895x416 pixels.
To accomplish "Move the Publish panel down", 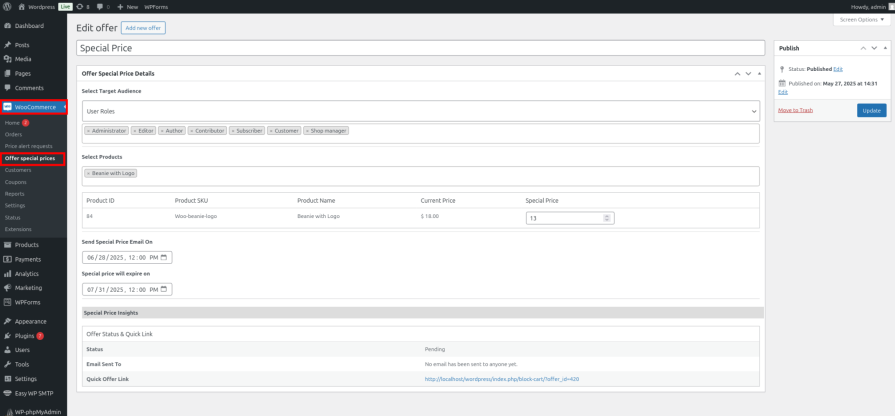I will pyautogui.click(x=872, y=48).
